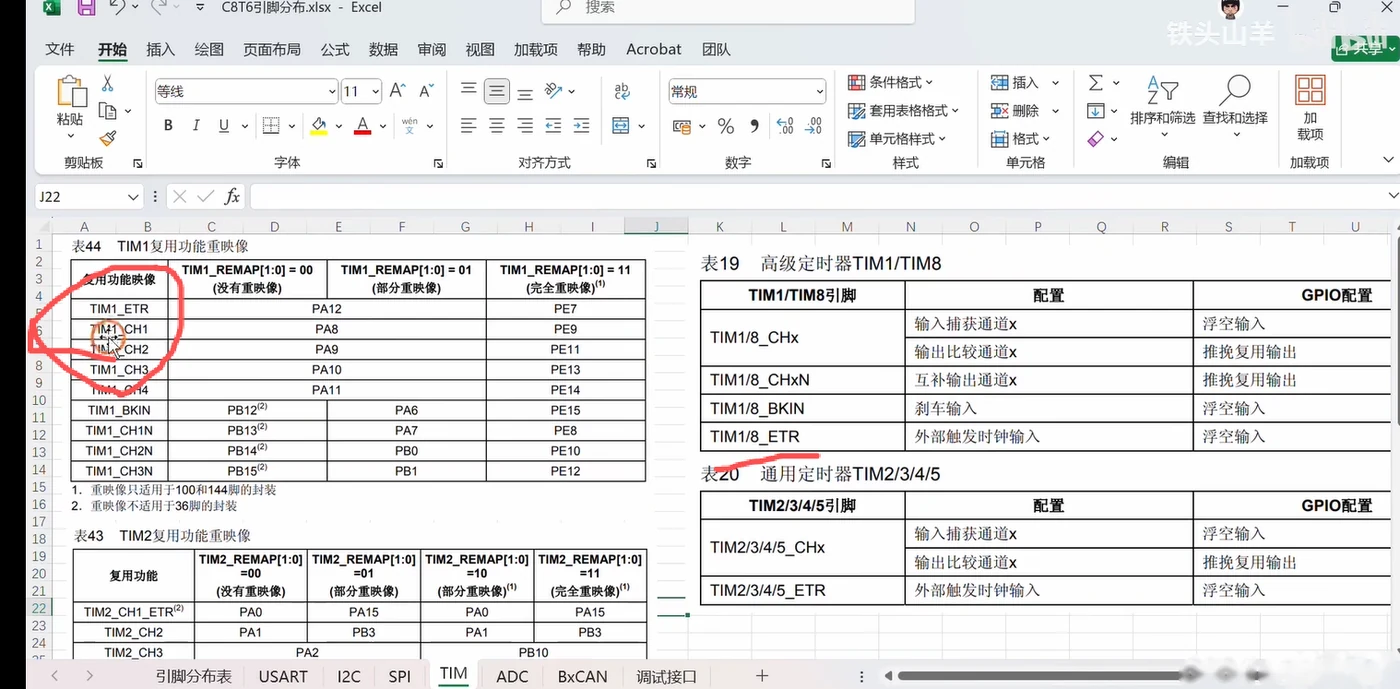This screenshot has width=1400, height=689.
Task: Expand Cell Styles (单元格样式) menu
Action: (896, 138)
